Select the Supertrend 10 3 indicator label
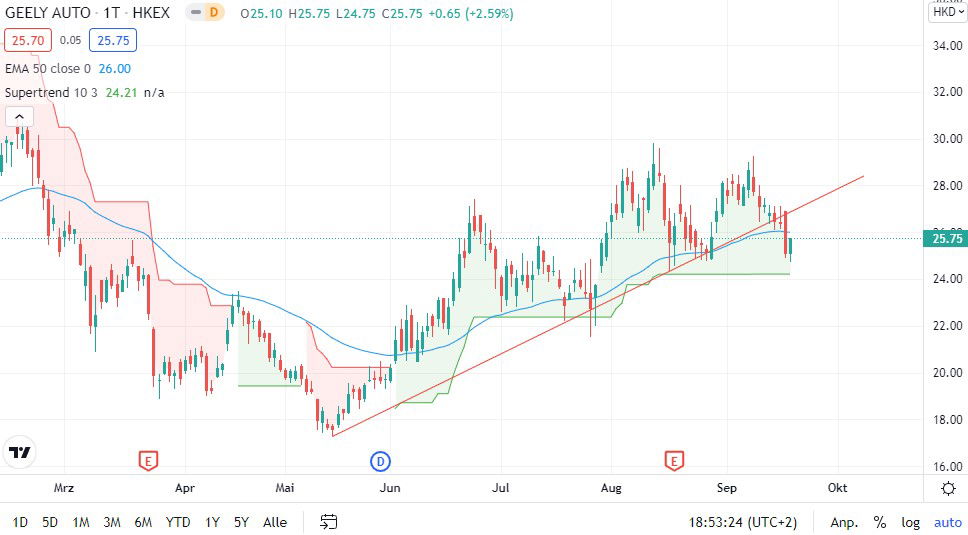The width and height of the screenshot is (968, 535). [x=51, y=93]
